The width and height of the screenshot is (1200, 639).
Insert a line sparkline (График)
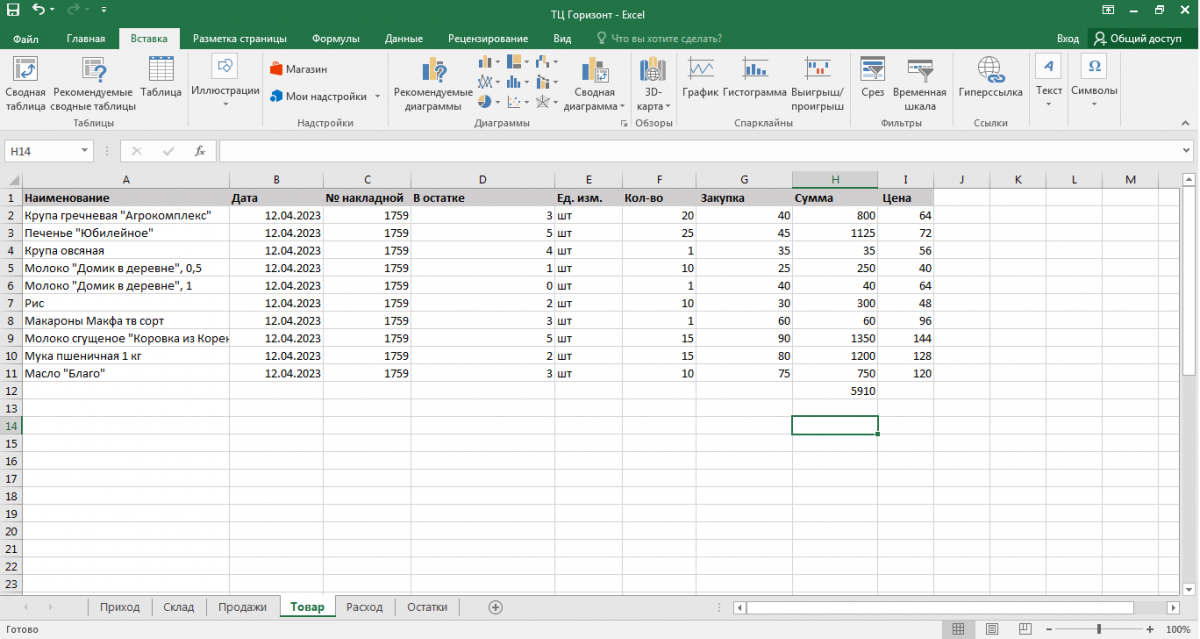(700, 78)
